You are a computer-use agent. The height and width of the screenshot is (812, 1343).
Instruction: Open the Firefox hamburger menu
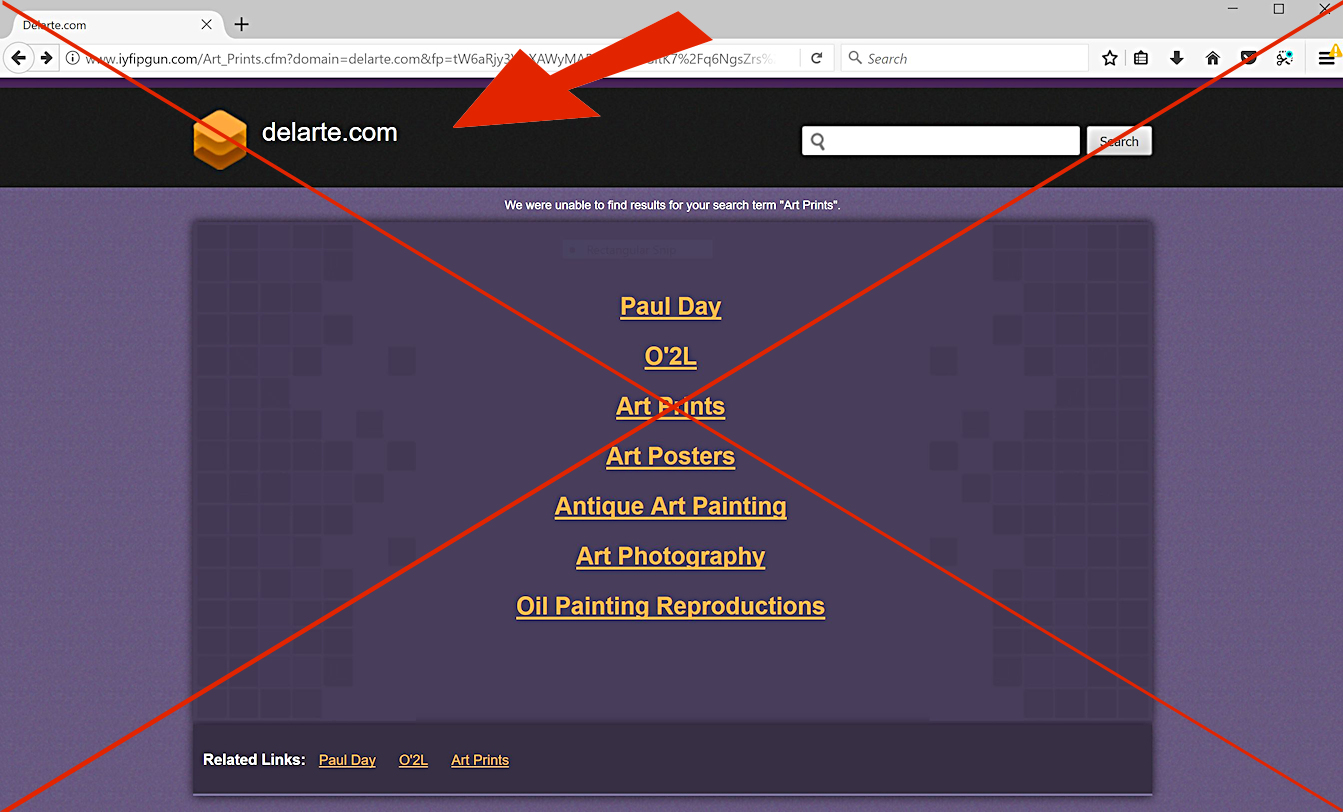1326,58
